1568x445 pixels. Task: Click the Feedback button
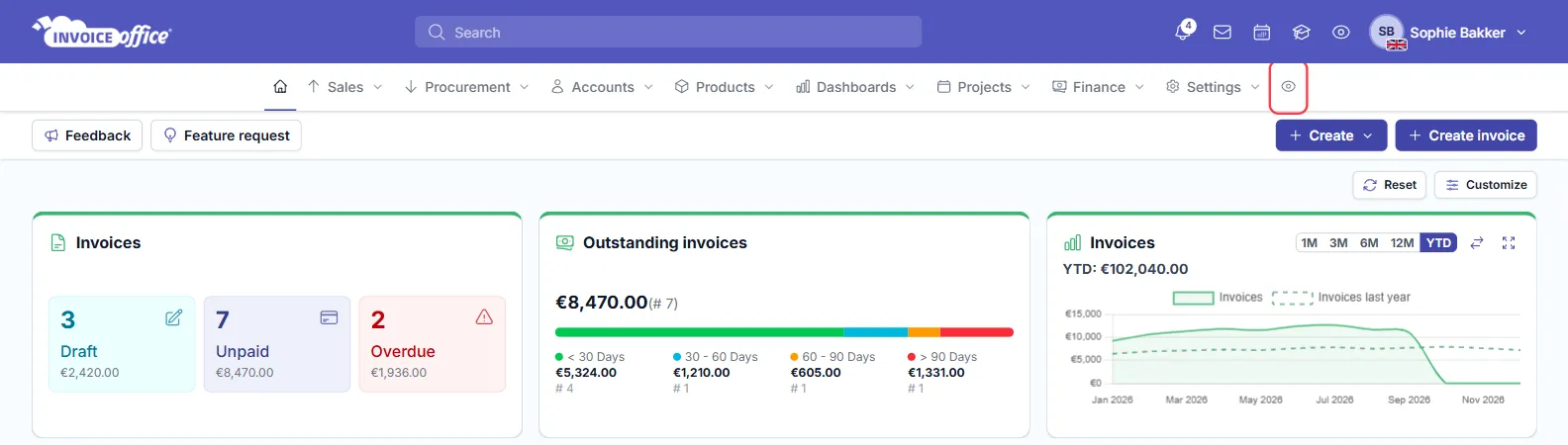point(87,135)
